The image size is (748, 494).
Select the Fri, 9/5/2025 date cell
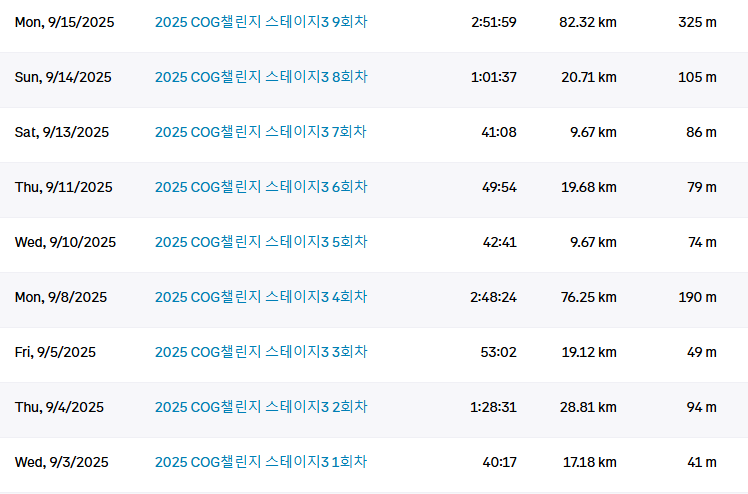tap(55, 352)
